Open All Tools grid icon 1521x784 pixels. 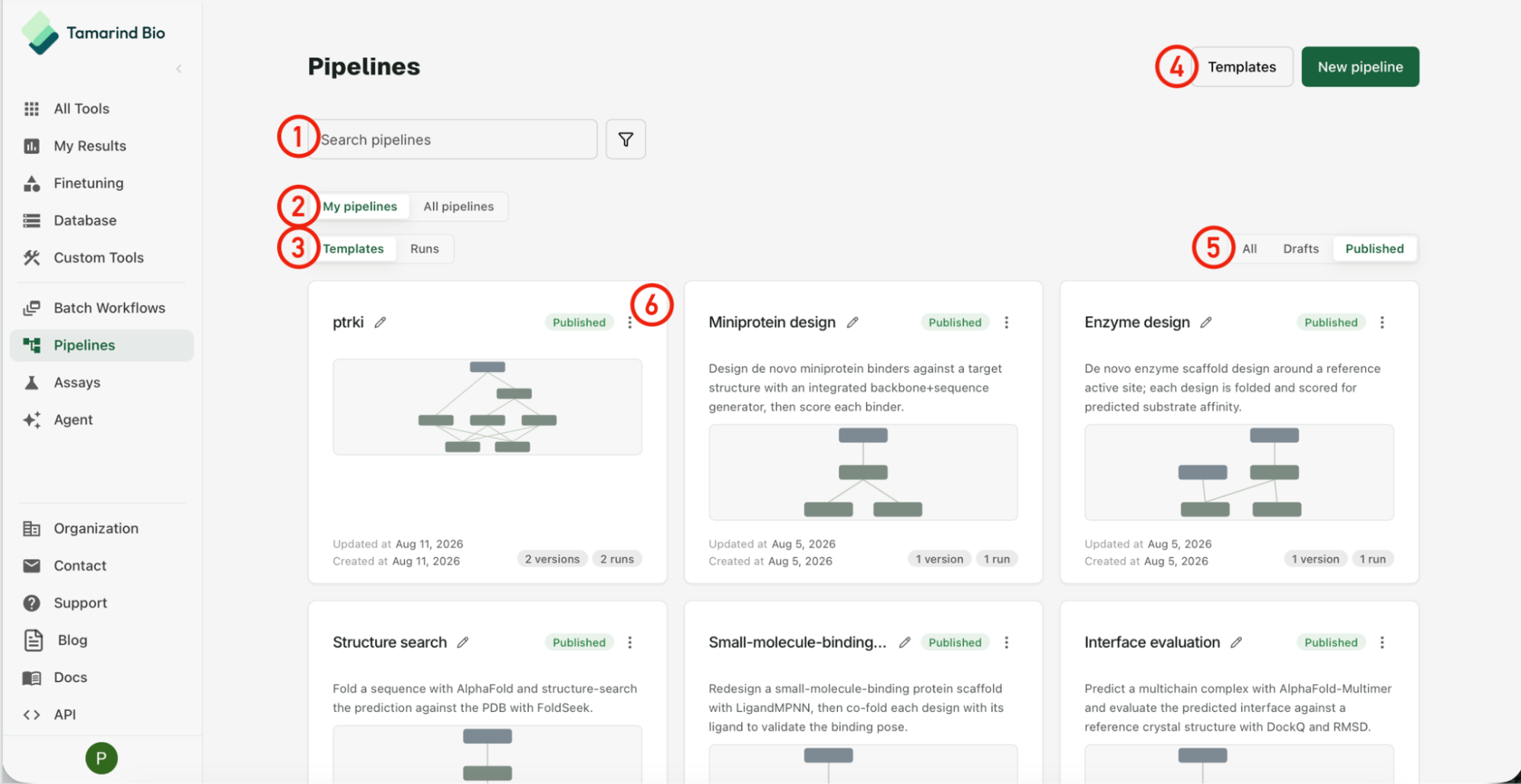pyautogui.click(x=31, y=109)
